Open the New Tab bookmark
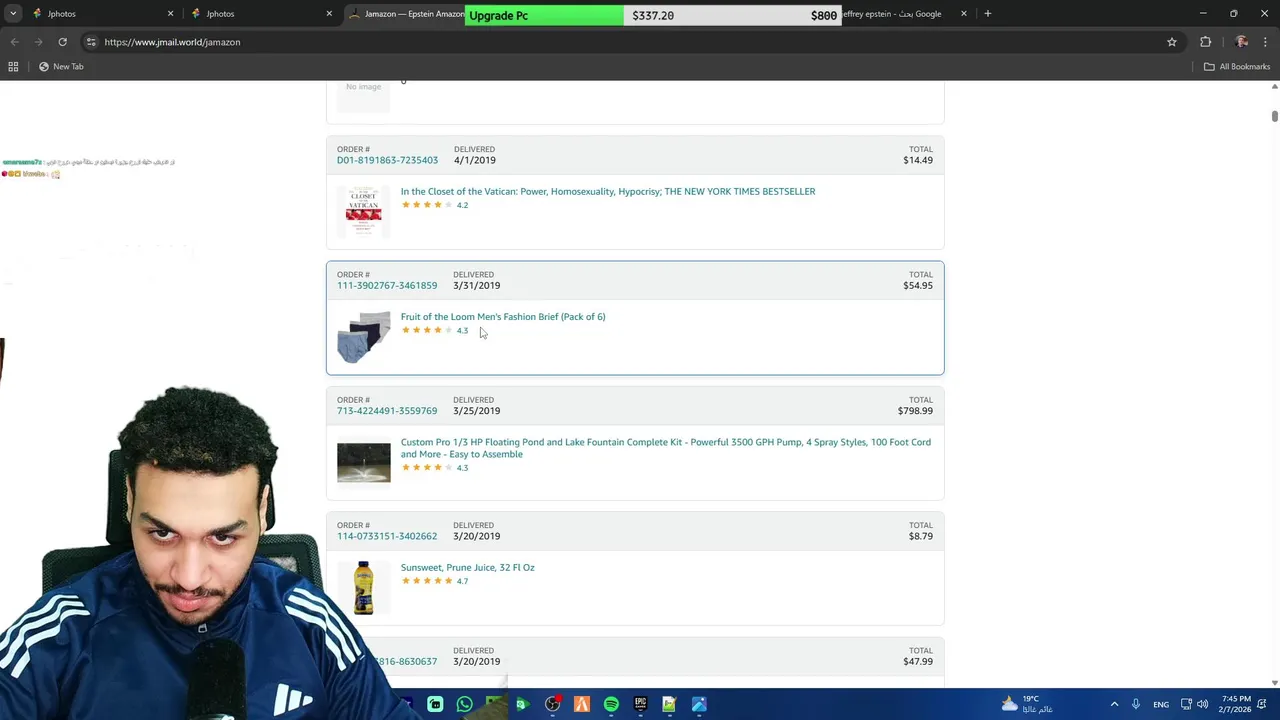 point(61,66)
